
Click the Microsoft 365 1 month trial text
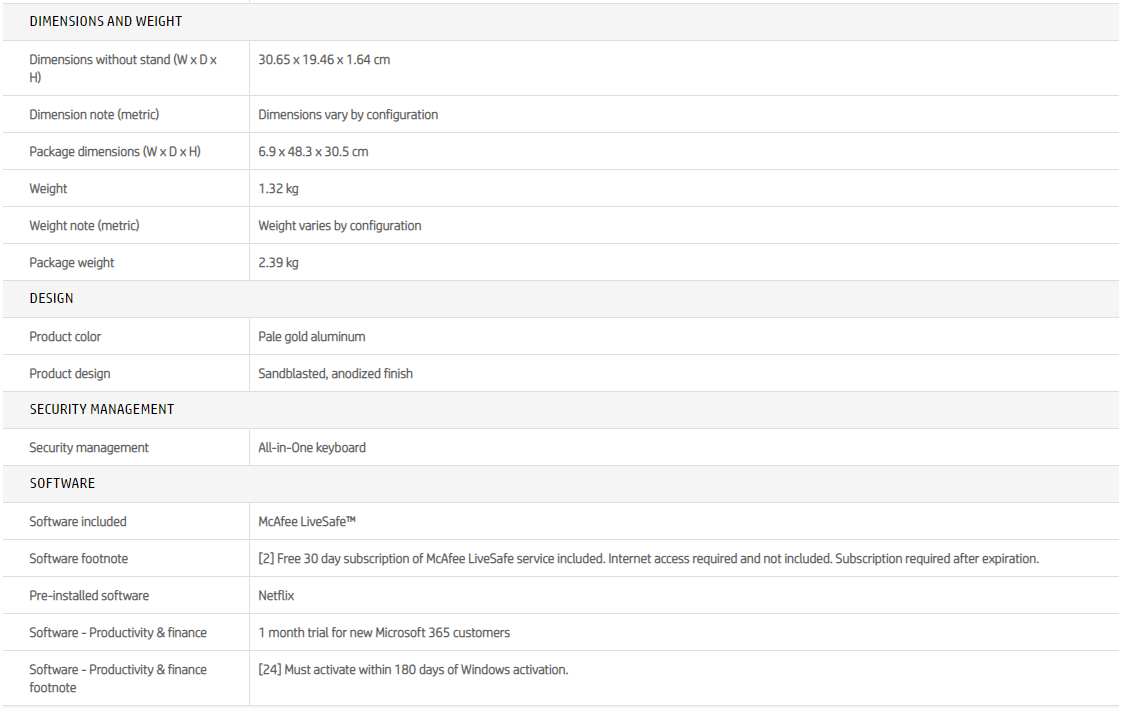coord(384,633)
